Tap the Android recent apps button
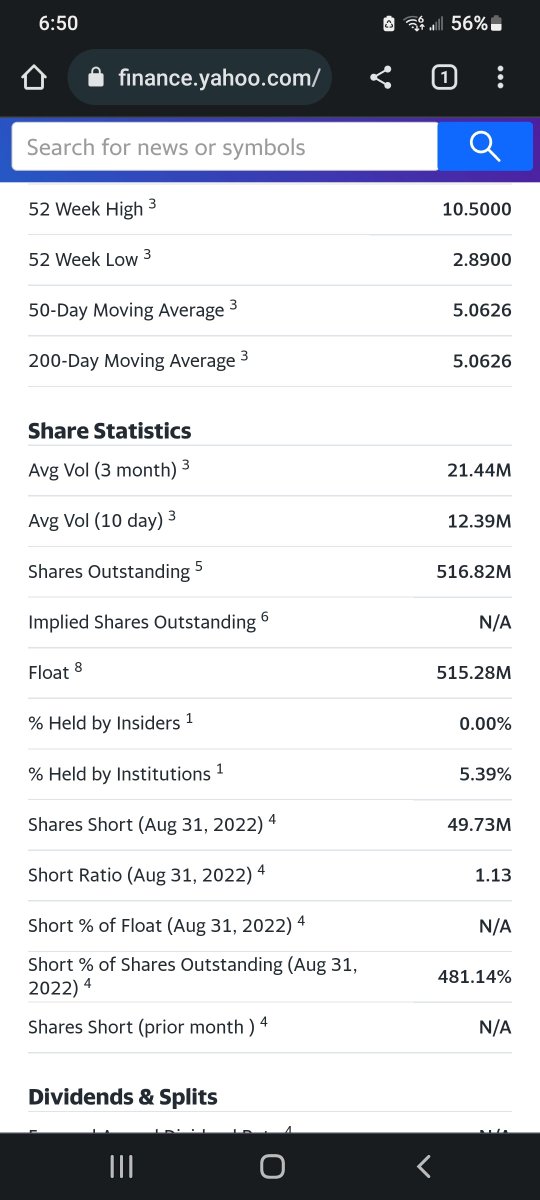The height and width of the screenshot is (1200, 540). click(x=121, y=1166)
